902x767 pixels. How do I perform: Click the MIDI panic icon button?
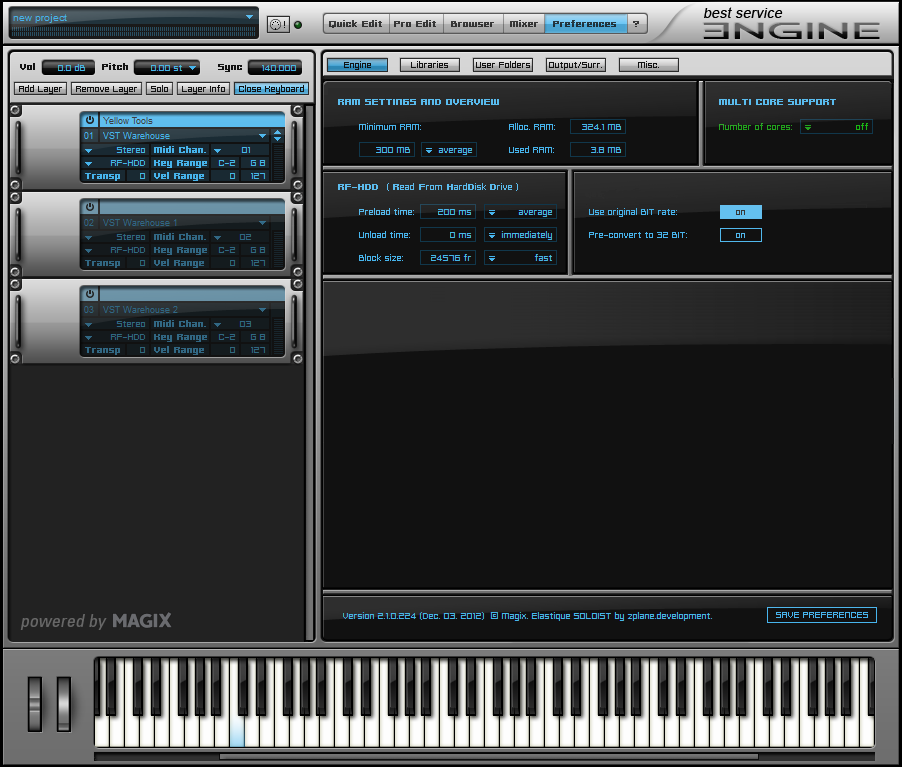[278, 24]
